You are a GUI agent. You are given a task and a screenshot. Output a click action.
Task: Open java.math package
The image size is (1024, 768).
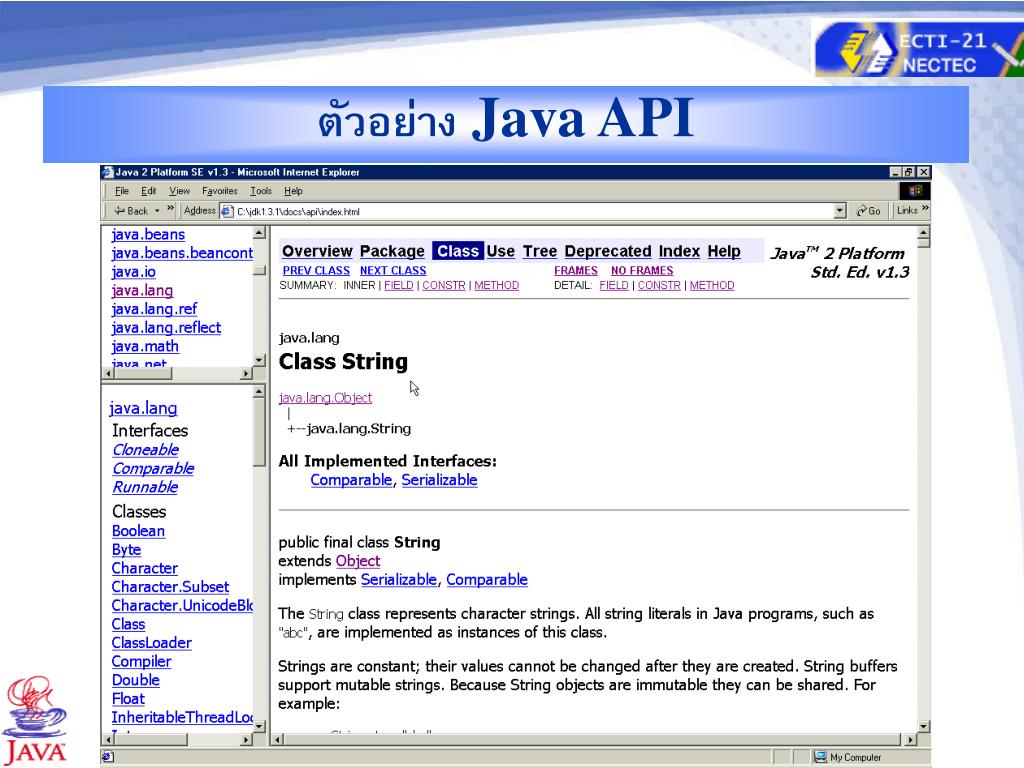145,346
